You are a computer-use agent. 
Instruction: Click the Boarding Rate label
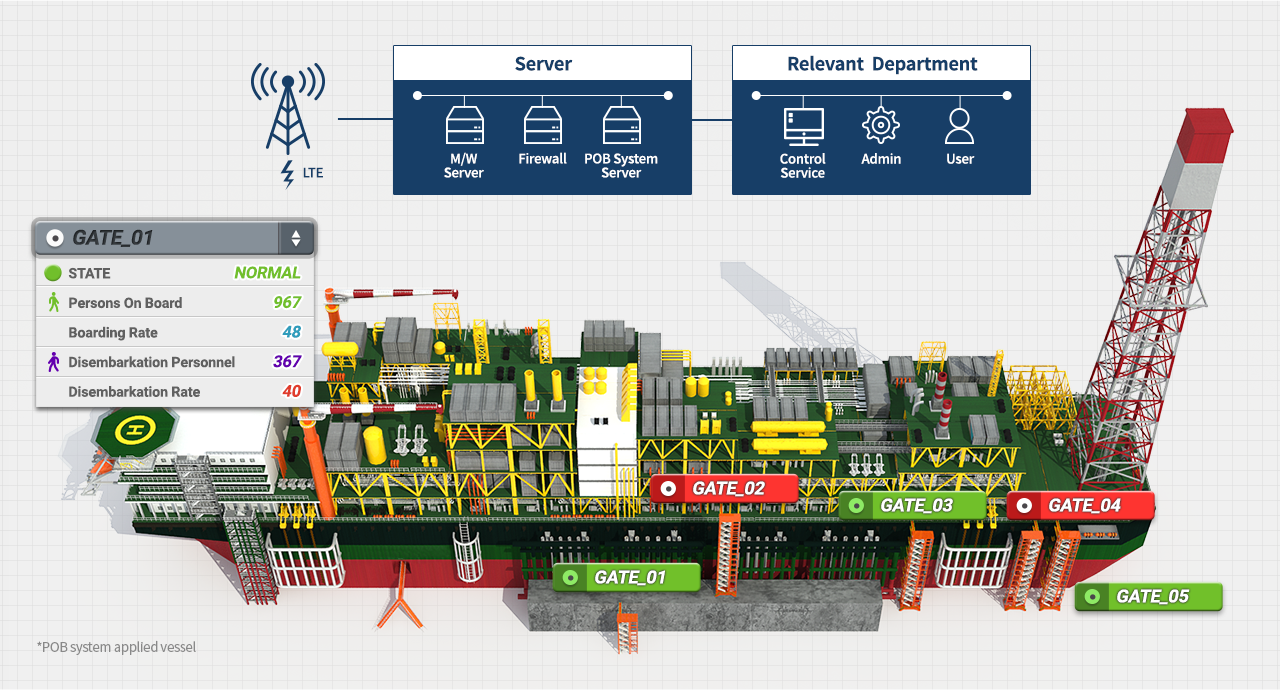113,332
